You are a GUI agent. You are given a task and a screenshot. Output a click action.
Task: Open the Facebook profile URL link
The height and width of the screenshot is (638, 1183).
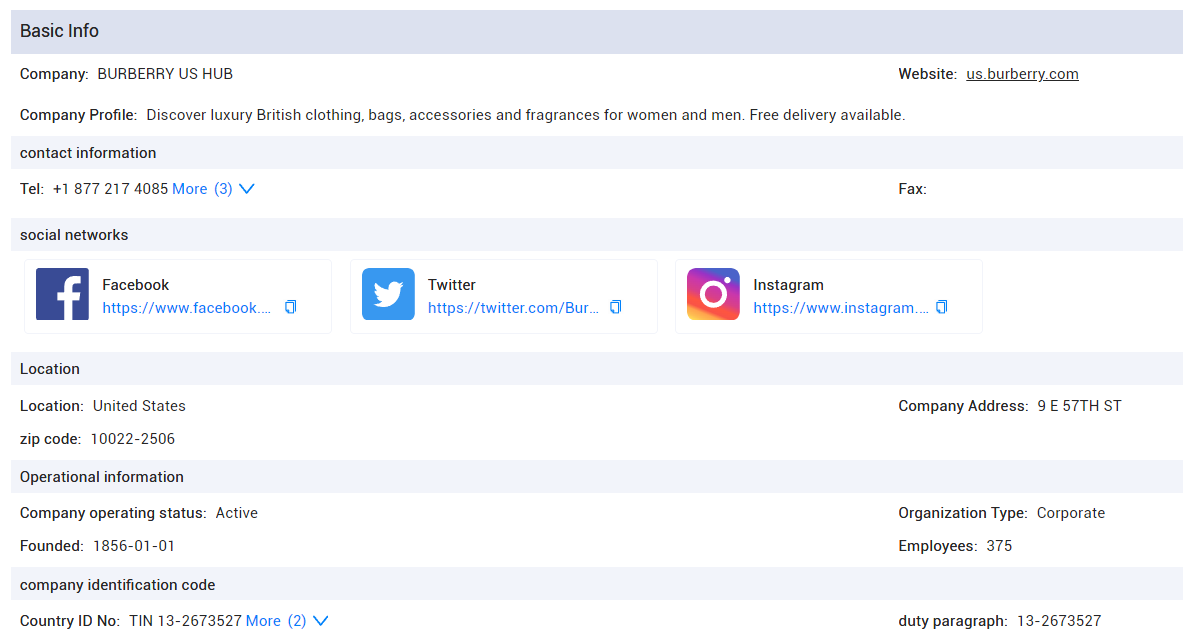click(x=186, y=308)
